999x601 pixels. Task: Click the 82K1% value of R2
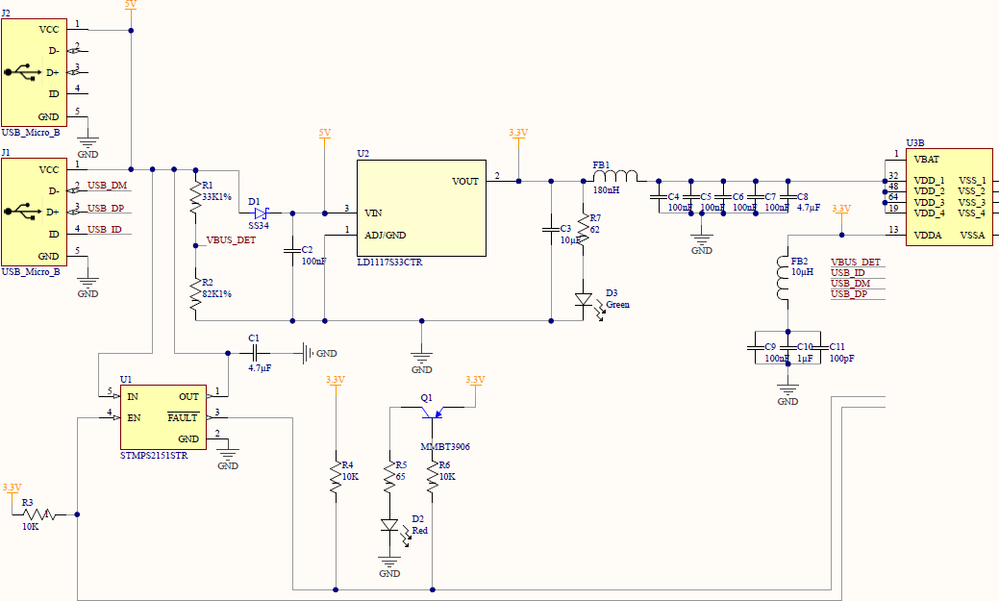[217, 294]
